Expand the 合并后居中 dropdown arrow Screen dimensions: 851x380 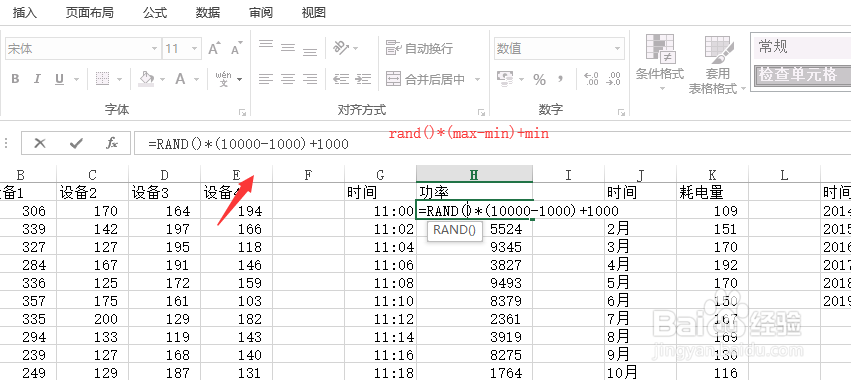pos(478,80)
